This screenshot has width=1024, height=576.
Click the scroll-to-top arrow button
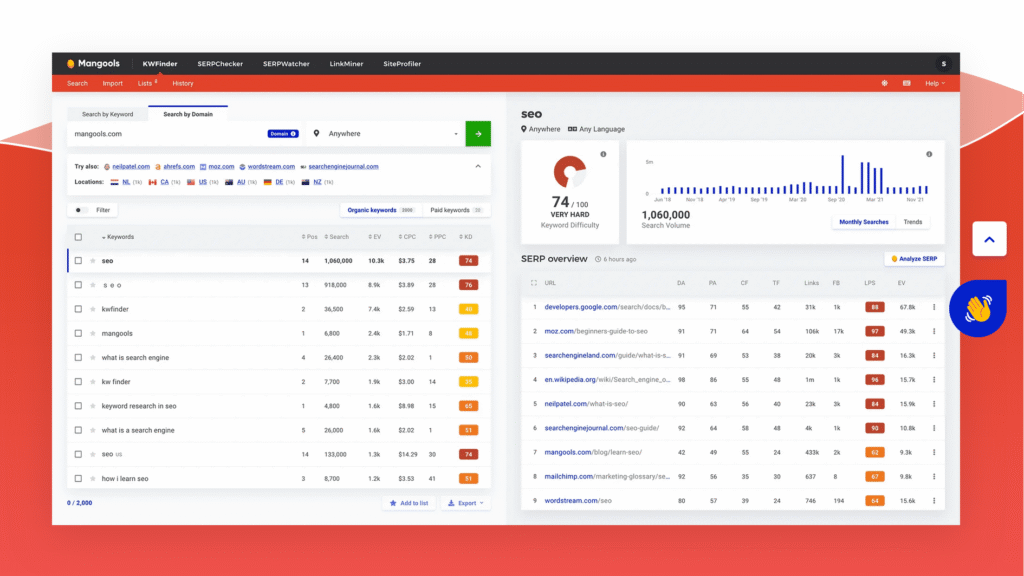coord(989,239)
